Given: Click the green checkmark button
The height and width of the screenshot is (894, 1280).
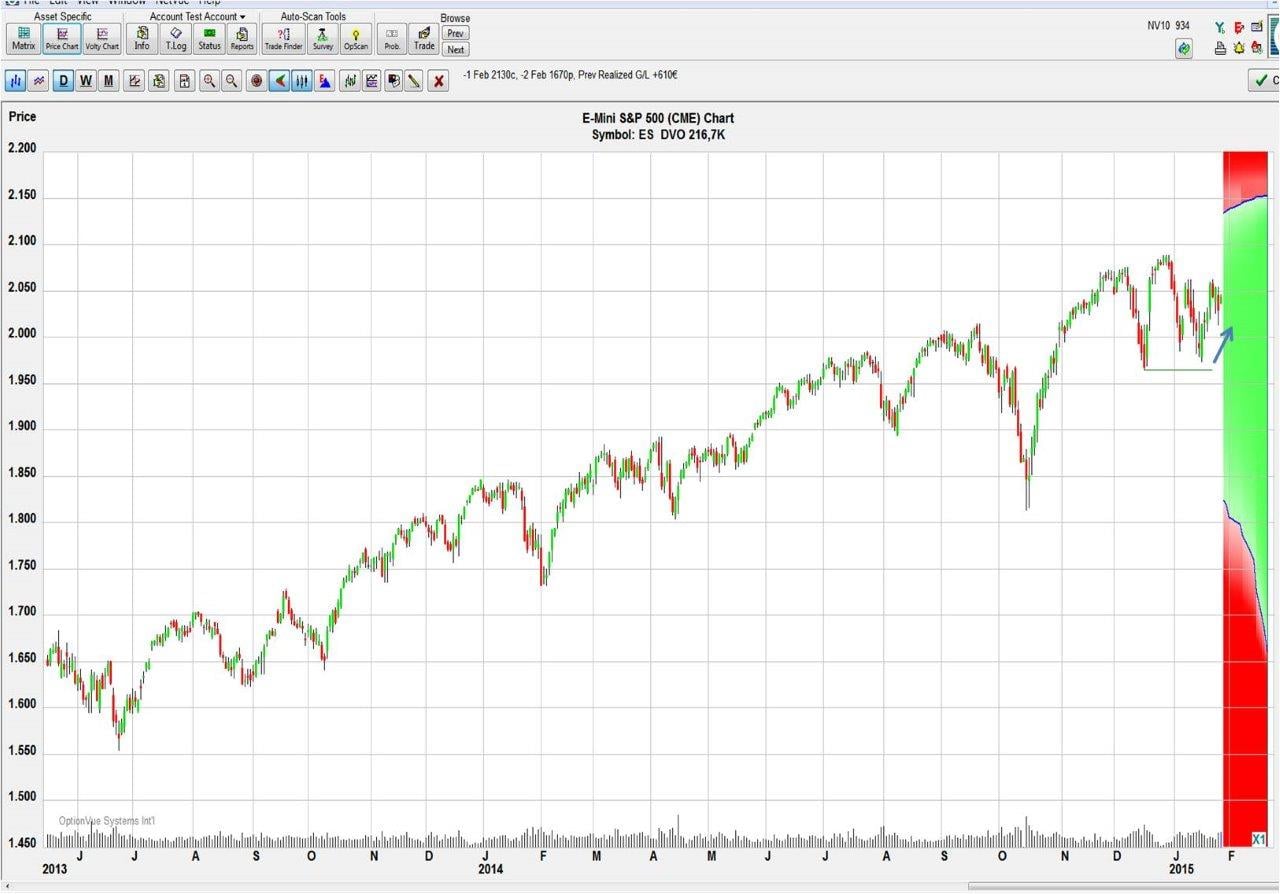Looking at the screenshot, I should point(1264,81).
